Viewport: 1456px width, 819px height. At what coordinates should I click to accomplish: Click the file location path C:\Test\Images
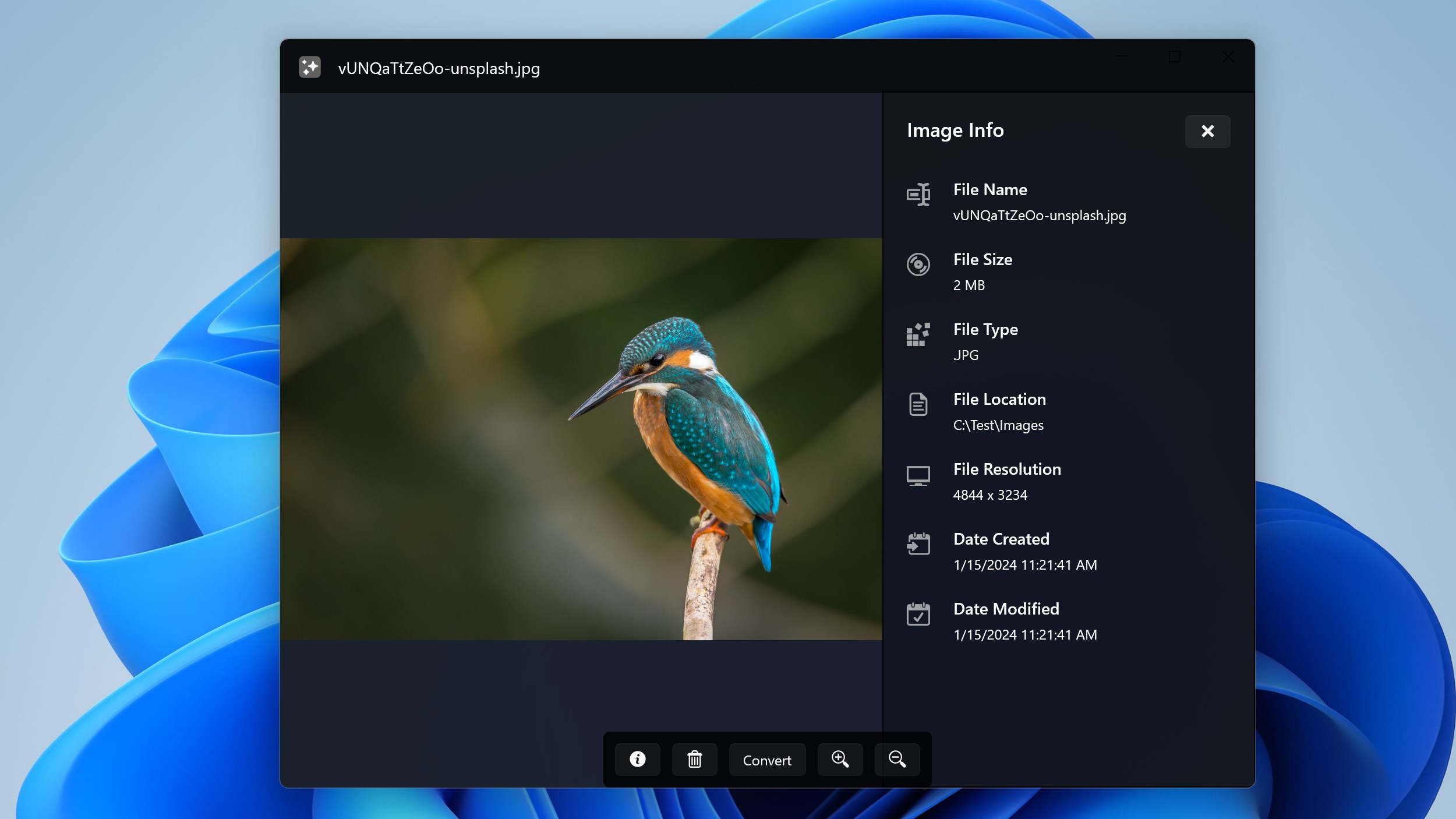[x=998, y=425]
